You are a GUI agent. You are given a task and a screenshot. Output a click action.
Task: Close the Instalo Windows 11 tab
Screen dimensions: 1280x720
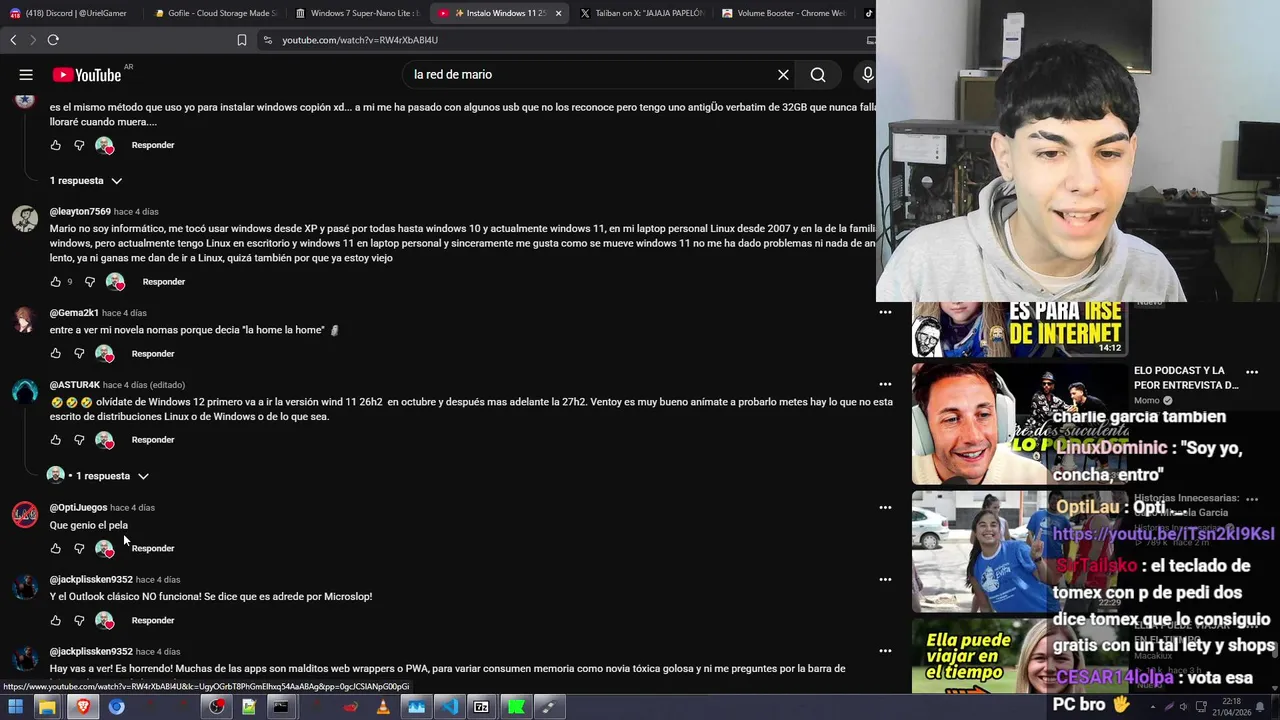click(558, 13)
